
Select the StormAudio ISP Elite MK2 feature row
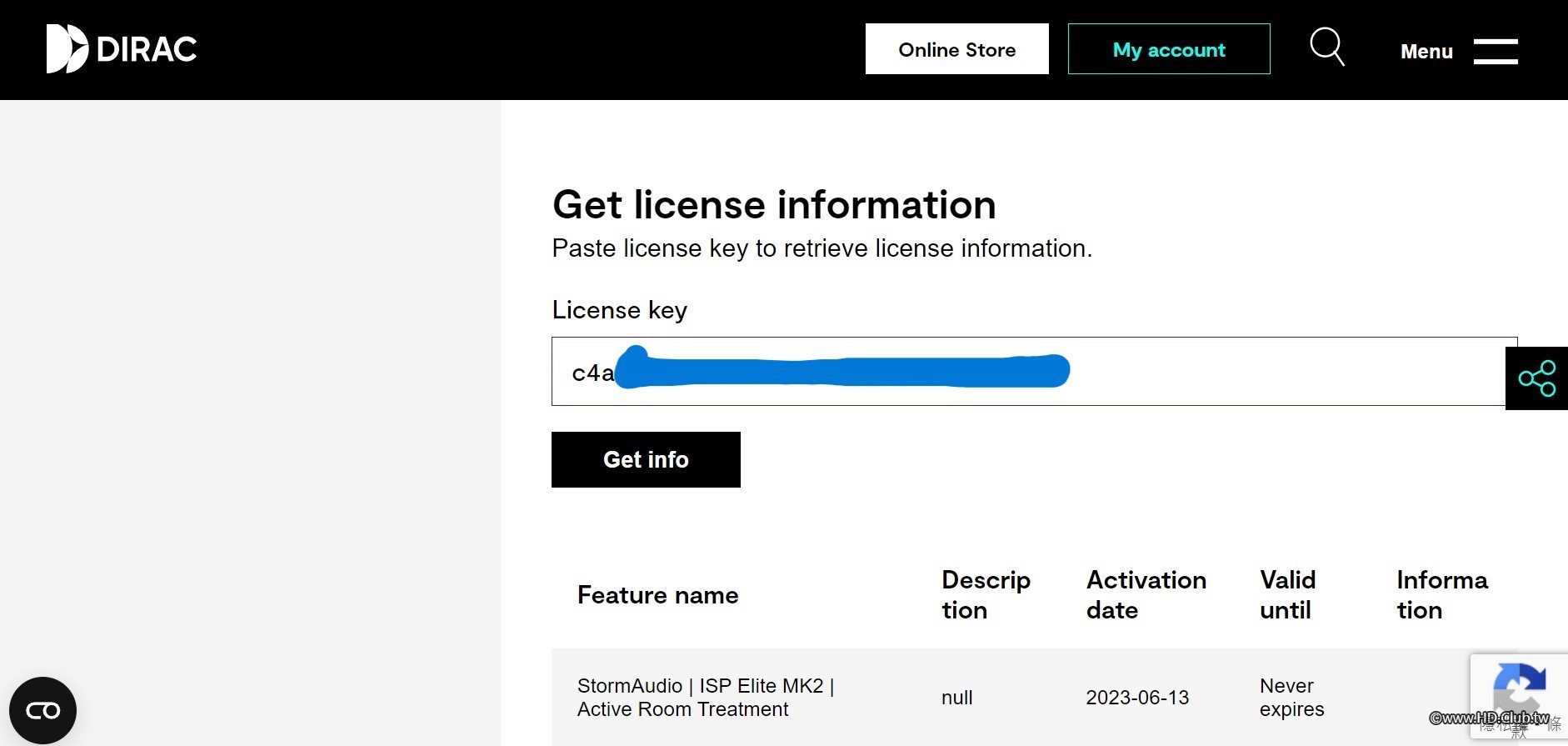[705, 698]
